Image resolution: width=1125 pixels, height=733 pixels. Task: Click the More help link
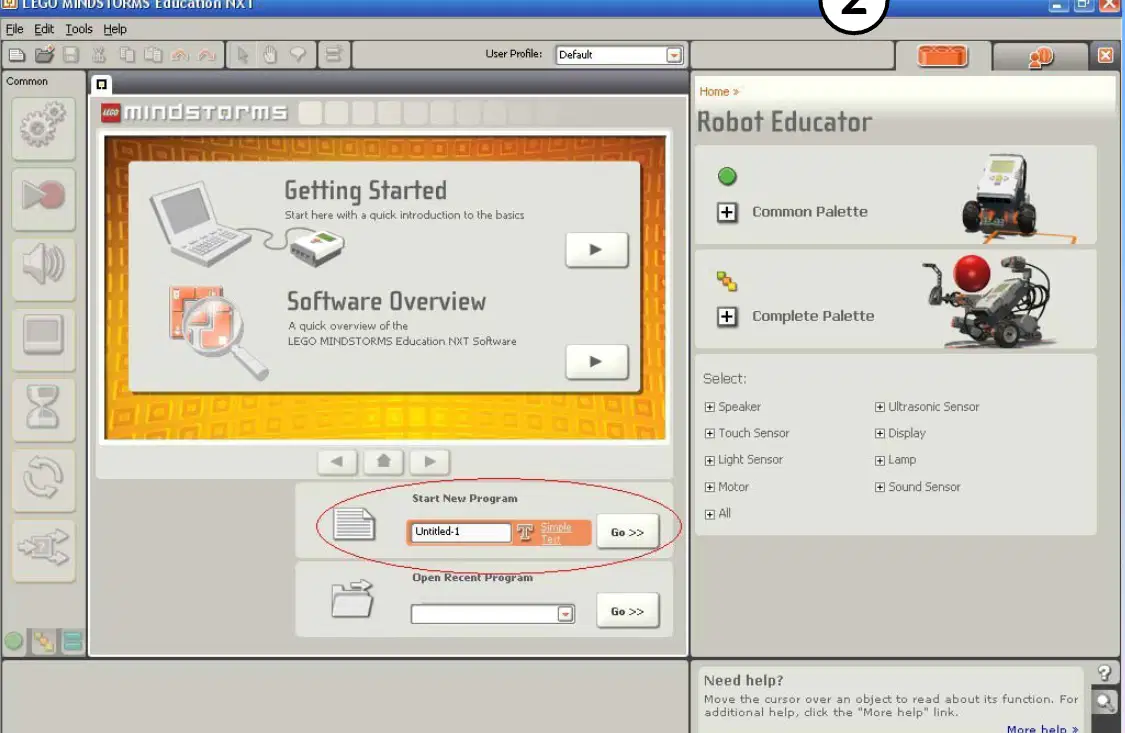click(x=1042, y=728)
